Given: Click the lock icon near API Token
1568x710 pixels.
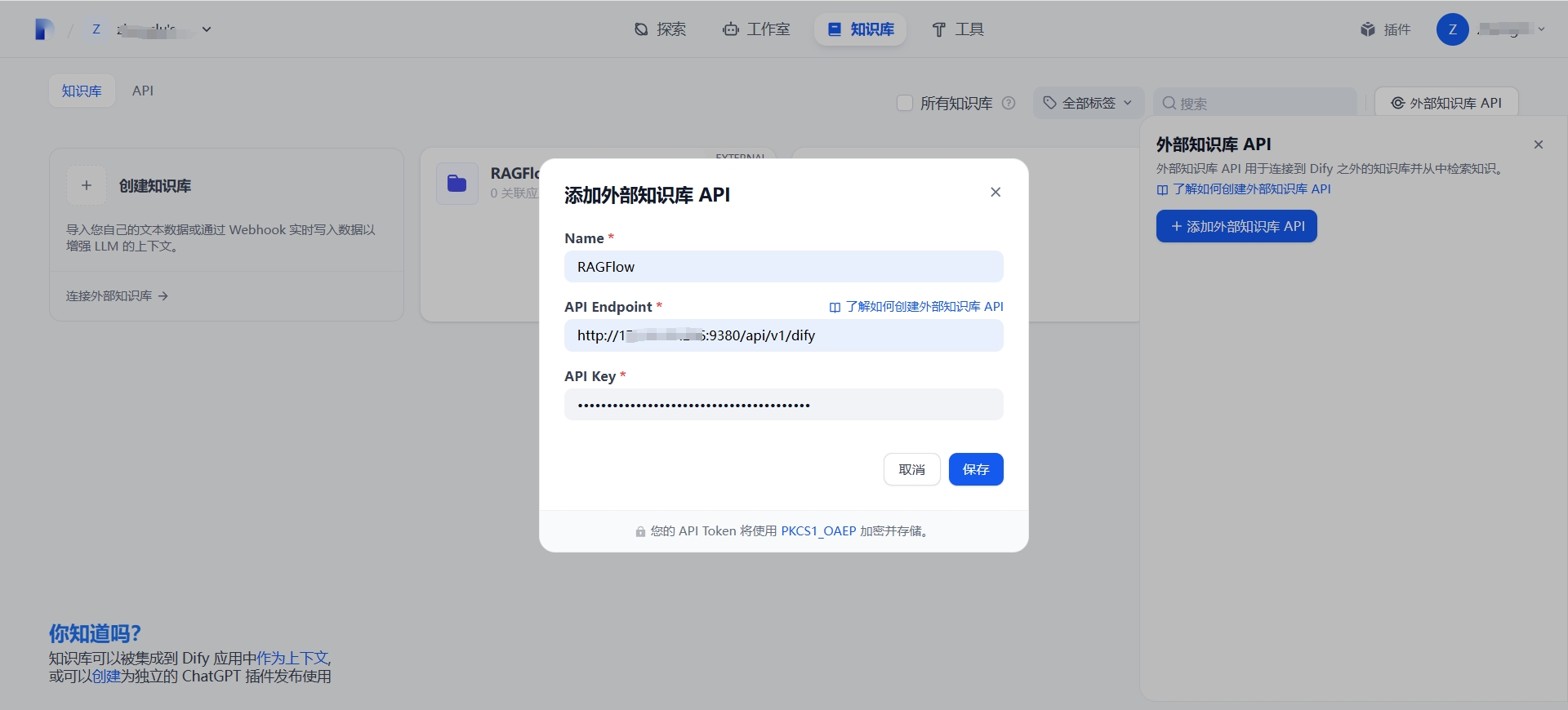Looking at the screenshot, I should (640, 532).
